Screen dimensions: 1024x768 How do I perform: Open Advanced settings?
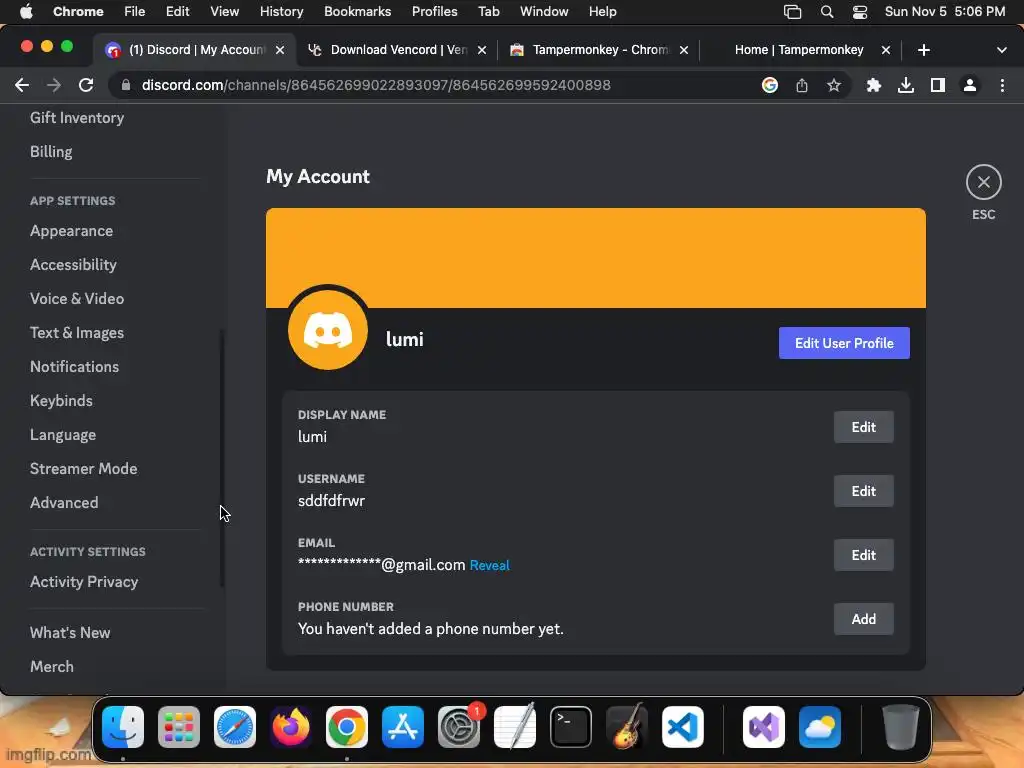pos(64,502)
